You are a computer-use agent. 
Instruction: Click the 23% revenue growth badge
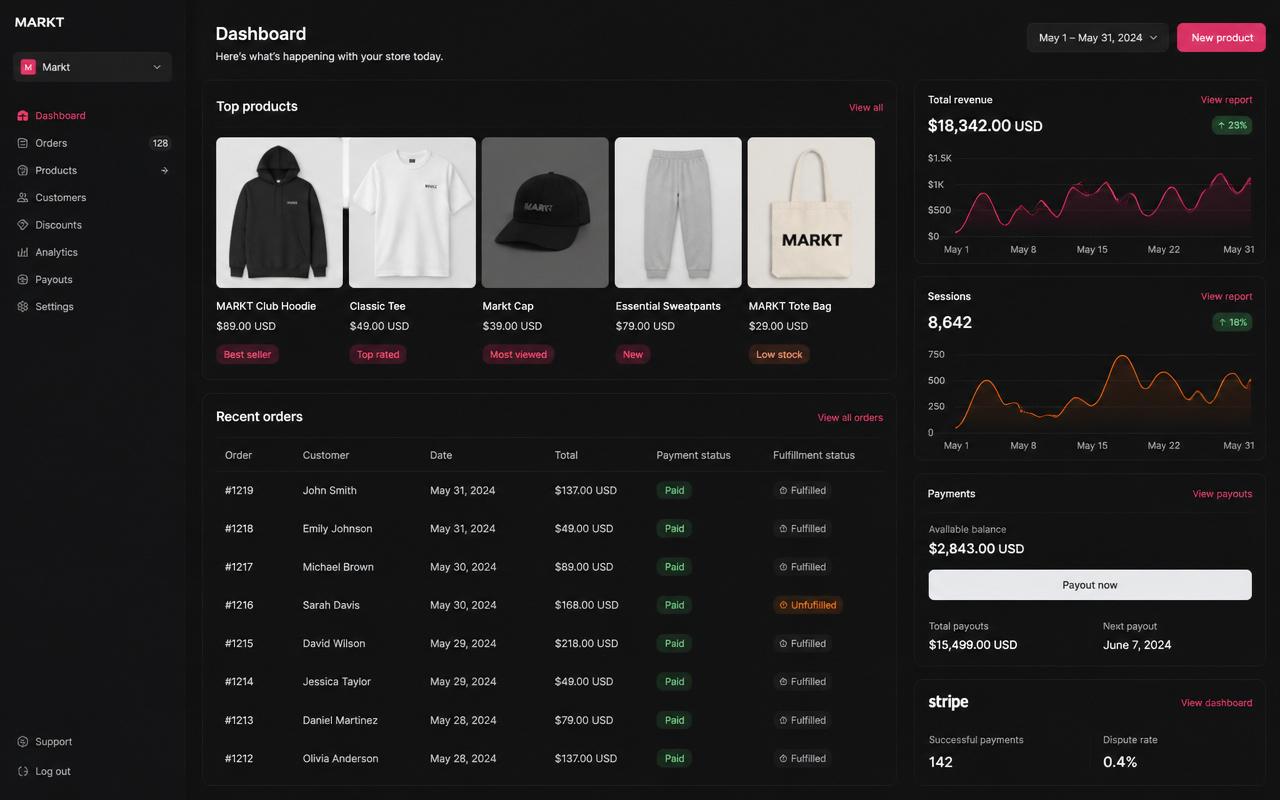[1232, 126]
